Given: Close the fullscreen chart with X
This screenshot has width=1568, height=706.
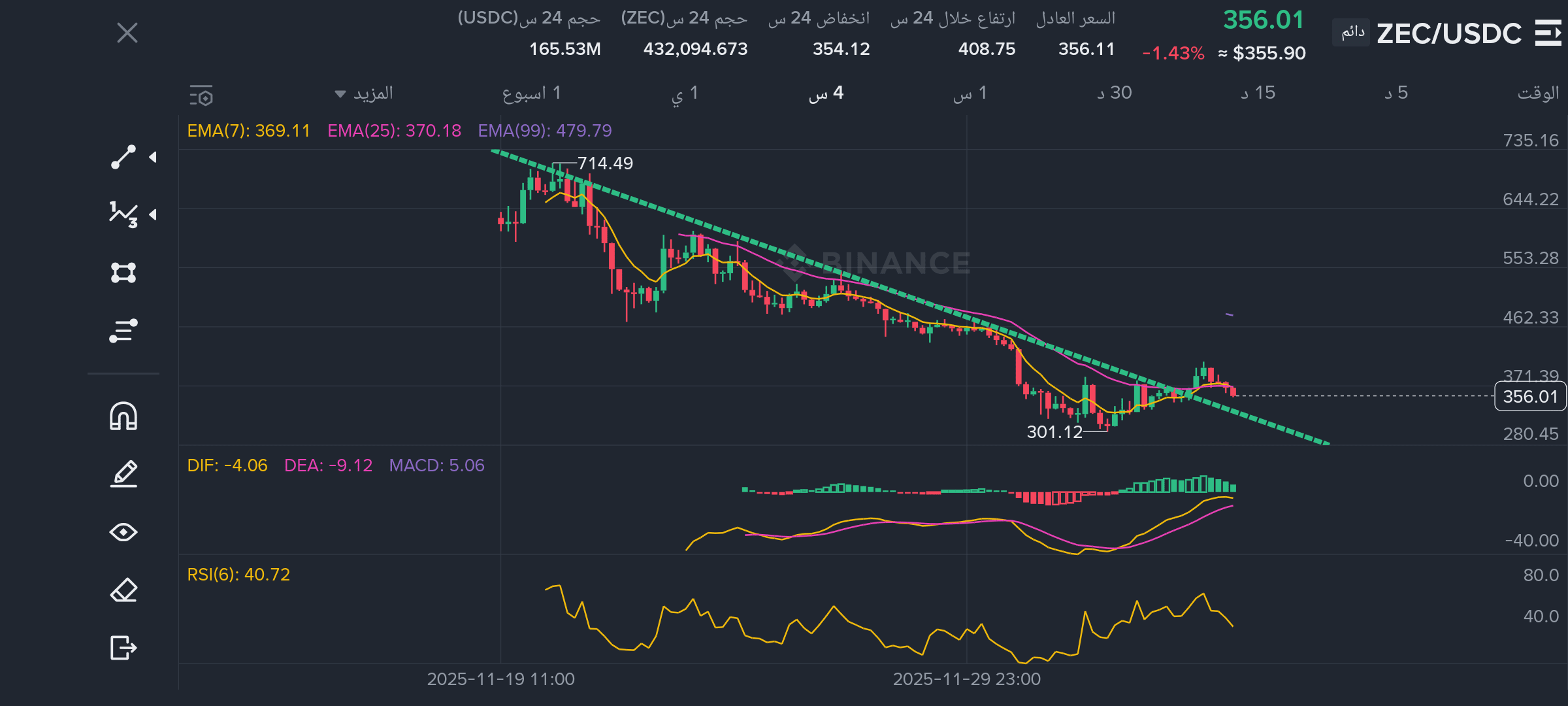Looking at the screenshot, I should pos(127,33).
